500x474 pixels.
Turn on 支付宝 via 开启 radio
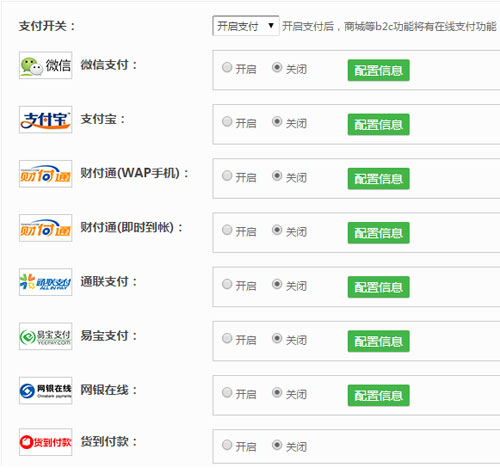[x=227, y=122]
